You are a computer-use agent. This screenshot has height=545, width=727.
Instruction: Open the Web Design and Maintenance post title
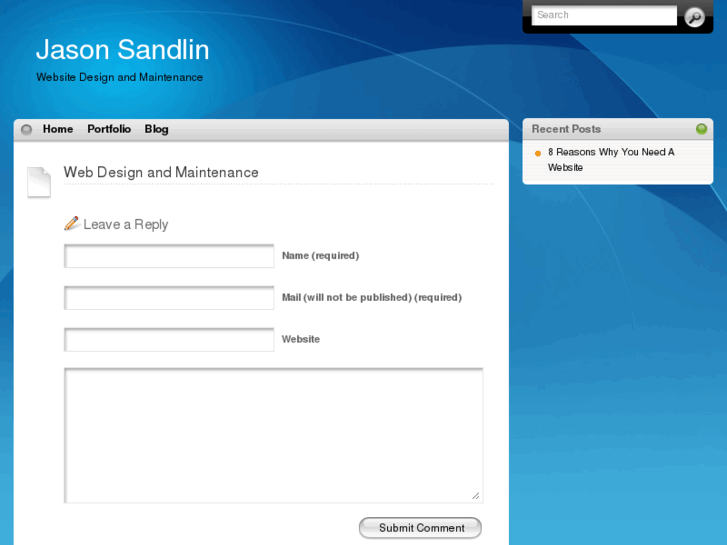click(161, 172)
